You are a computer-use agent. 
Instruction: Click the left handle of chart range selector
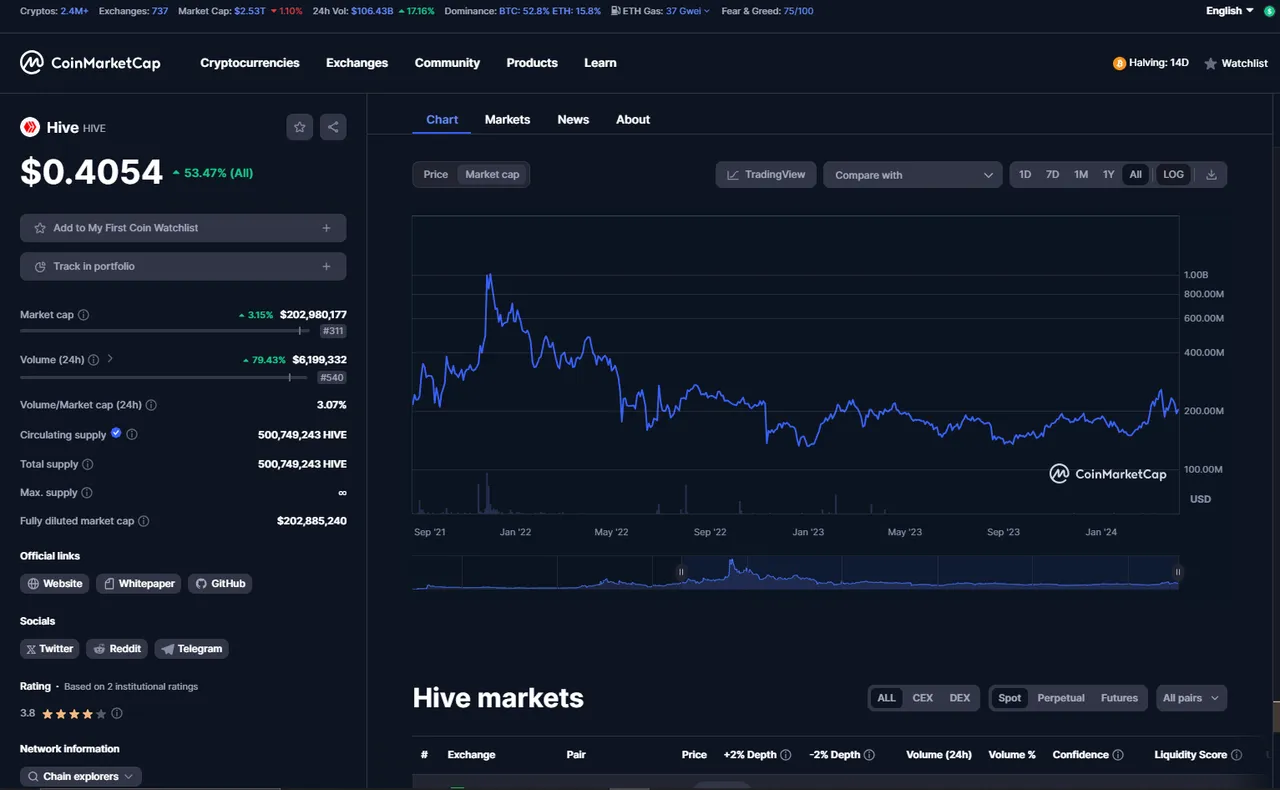681,572
